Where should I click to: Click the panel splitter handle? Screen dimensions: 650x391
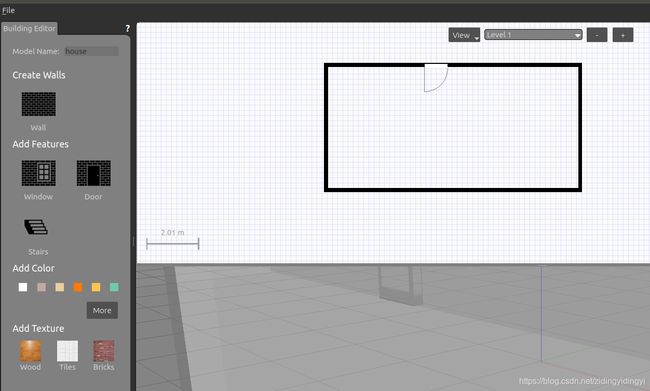[x=133, y=241]
